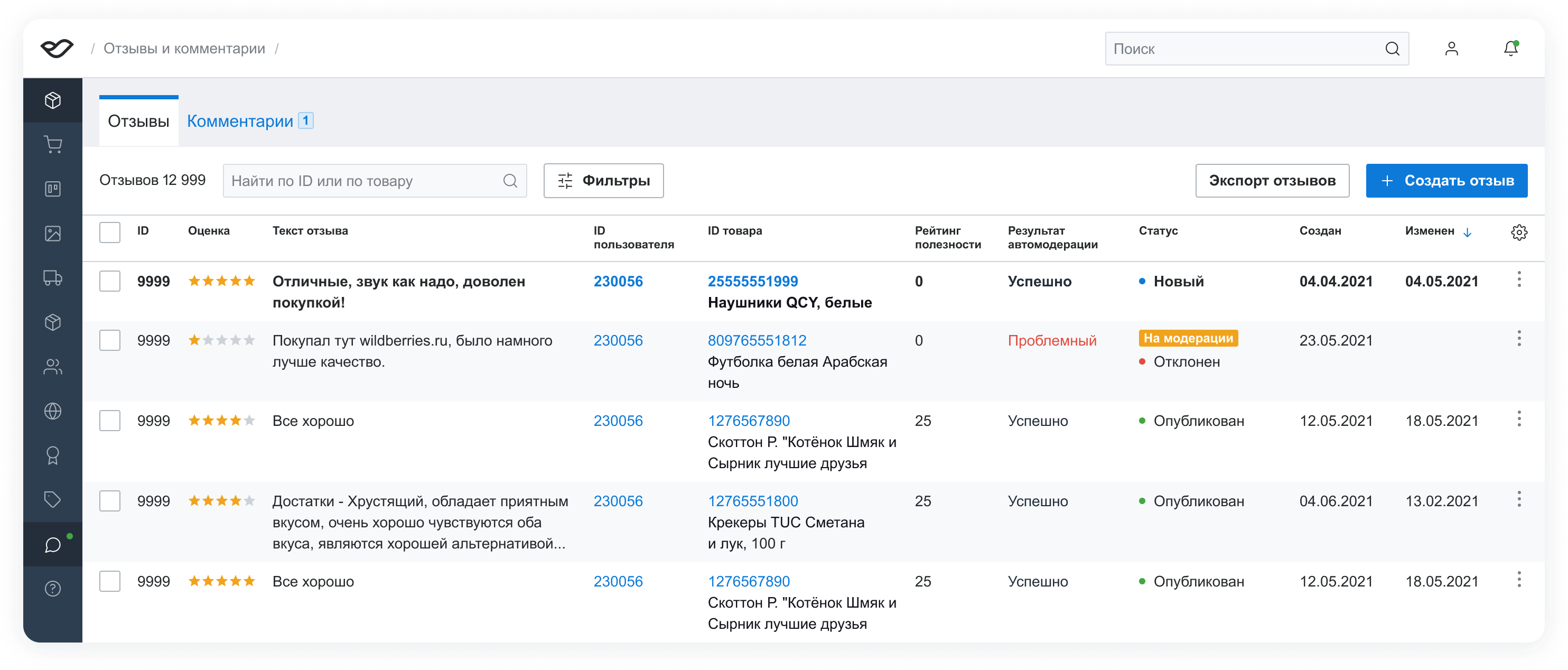The height and width of the screenshot is (670, 1568).
Task: Select the Отзывы tab
Action: pos(139,121)
